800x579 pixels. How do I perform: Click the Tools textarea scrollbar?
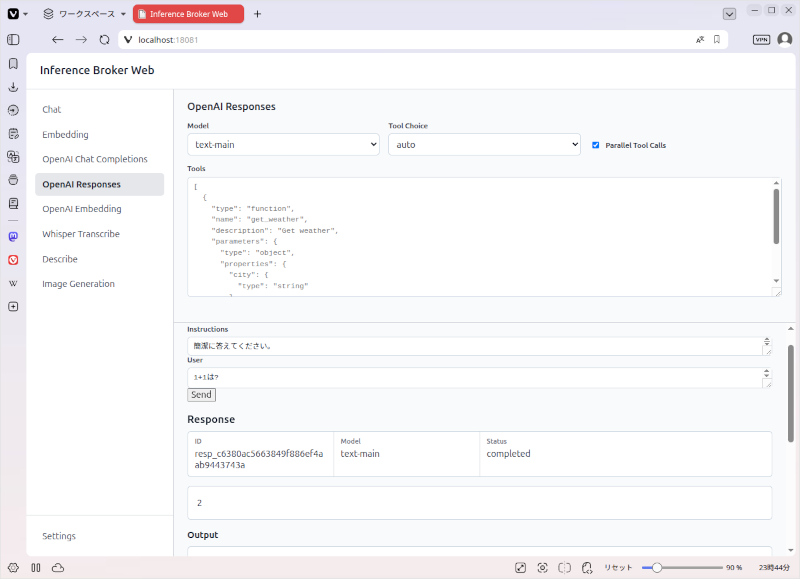[x=776, y=217]
